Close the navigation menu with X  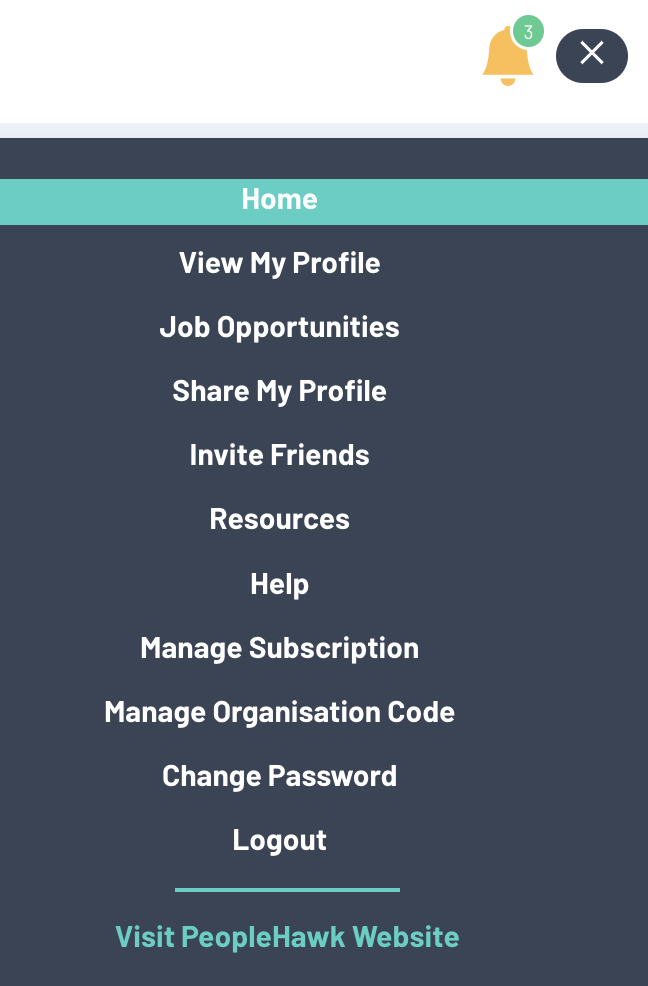tap(591, 54)
